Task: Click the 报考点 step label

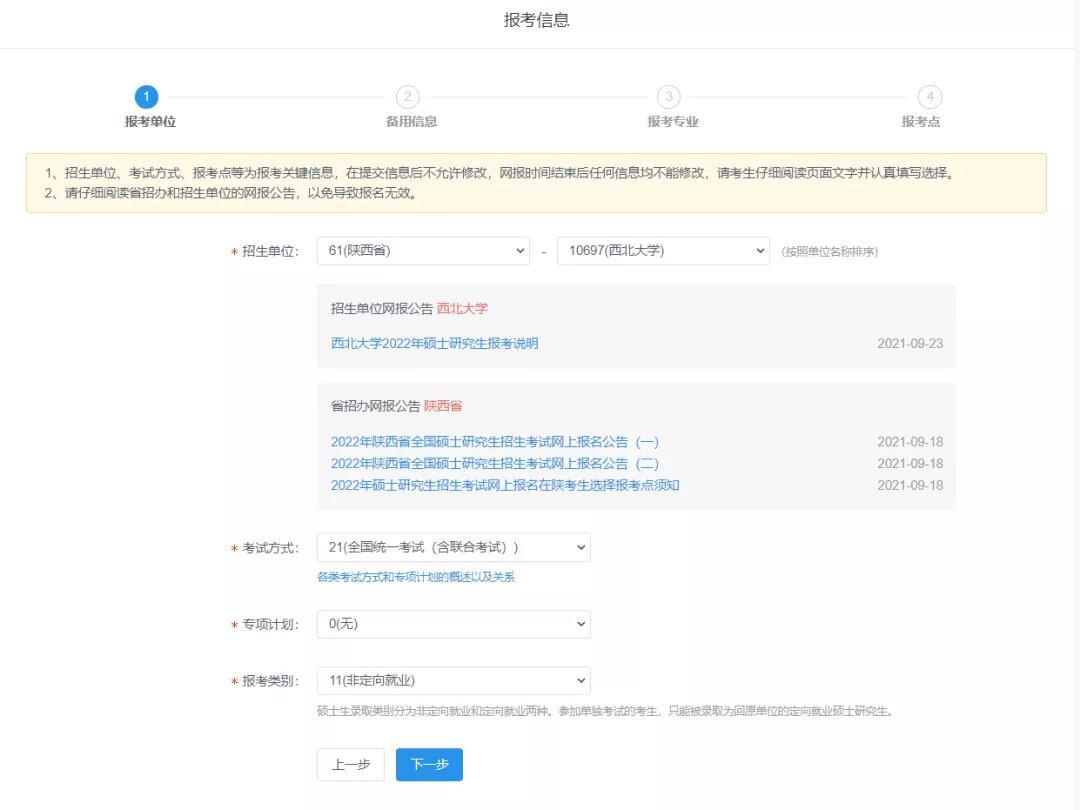Action: [921, 122]
